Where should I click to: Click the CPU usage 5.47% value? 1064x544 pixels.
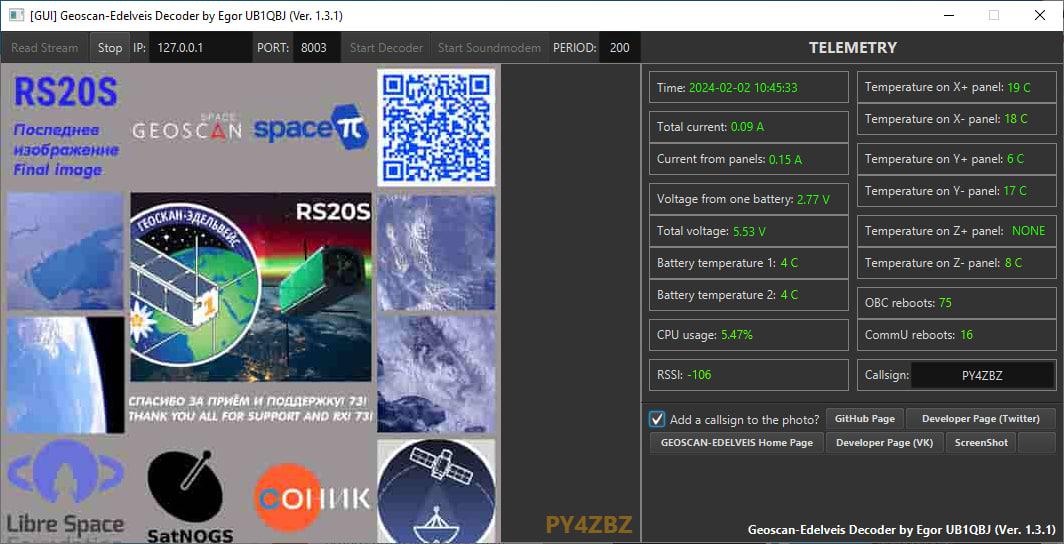pos(736,335)
